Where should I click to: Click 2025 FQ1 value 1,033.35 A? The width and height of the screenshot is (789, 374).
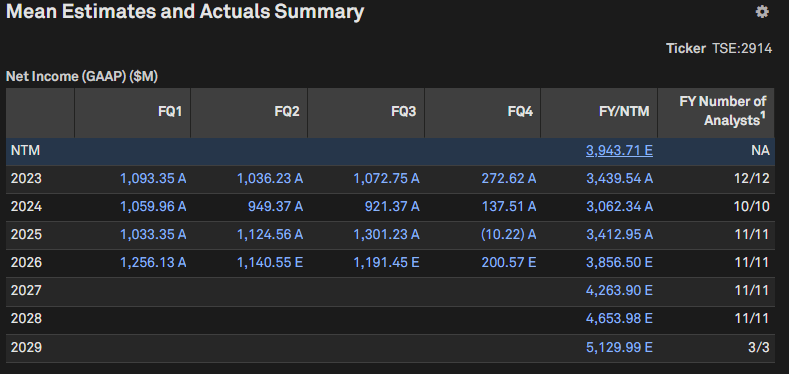(153, 235)
